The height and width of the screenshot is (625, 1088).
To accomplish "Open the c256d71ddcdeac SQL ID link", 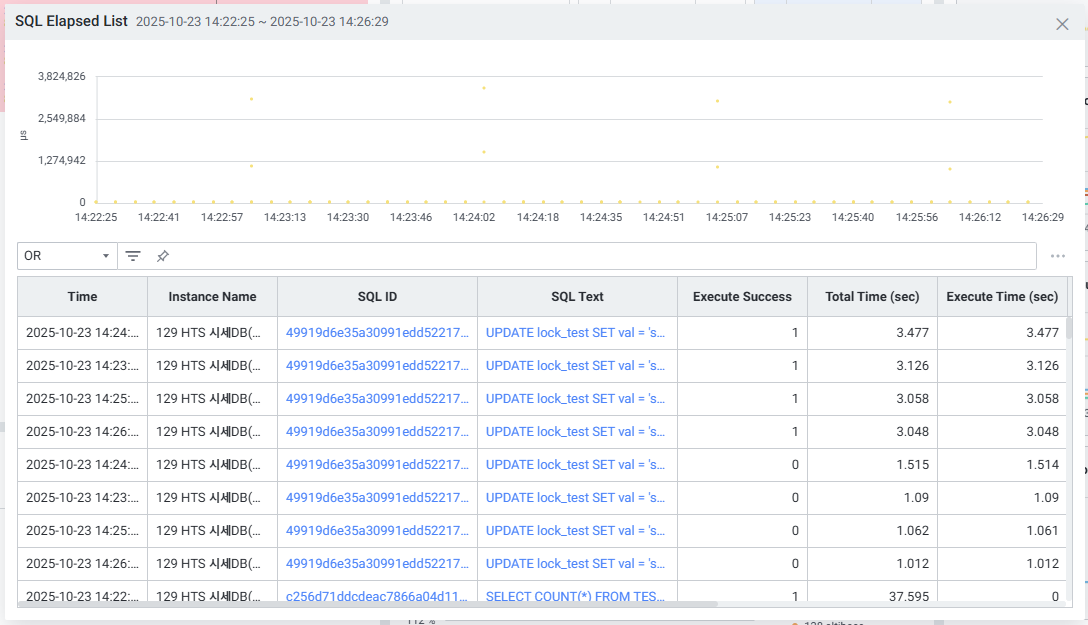I will 377,597.
